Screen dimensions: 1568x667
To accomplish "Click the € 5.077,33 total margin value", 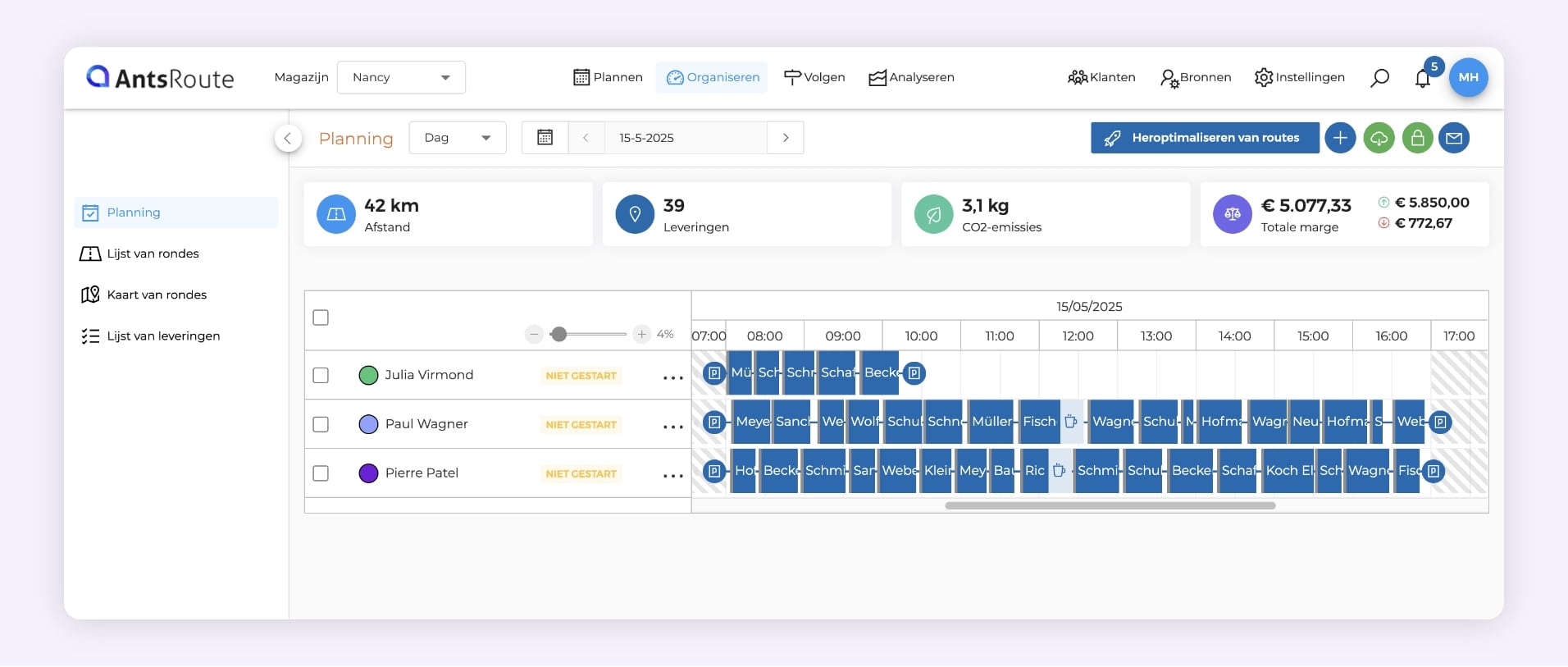I will [x=1306, y=206].
